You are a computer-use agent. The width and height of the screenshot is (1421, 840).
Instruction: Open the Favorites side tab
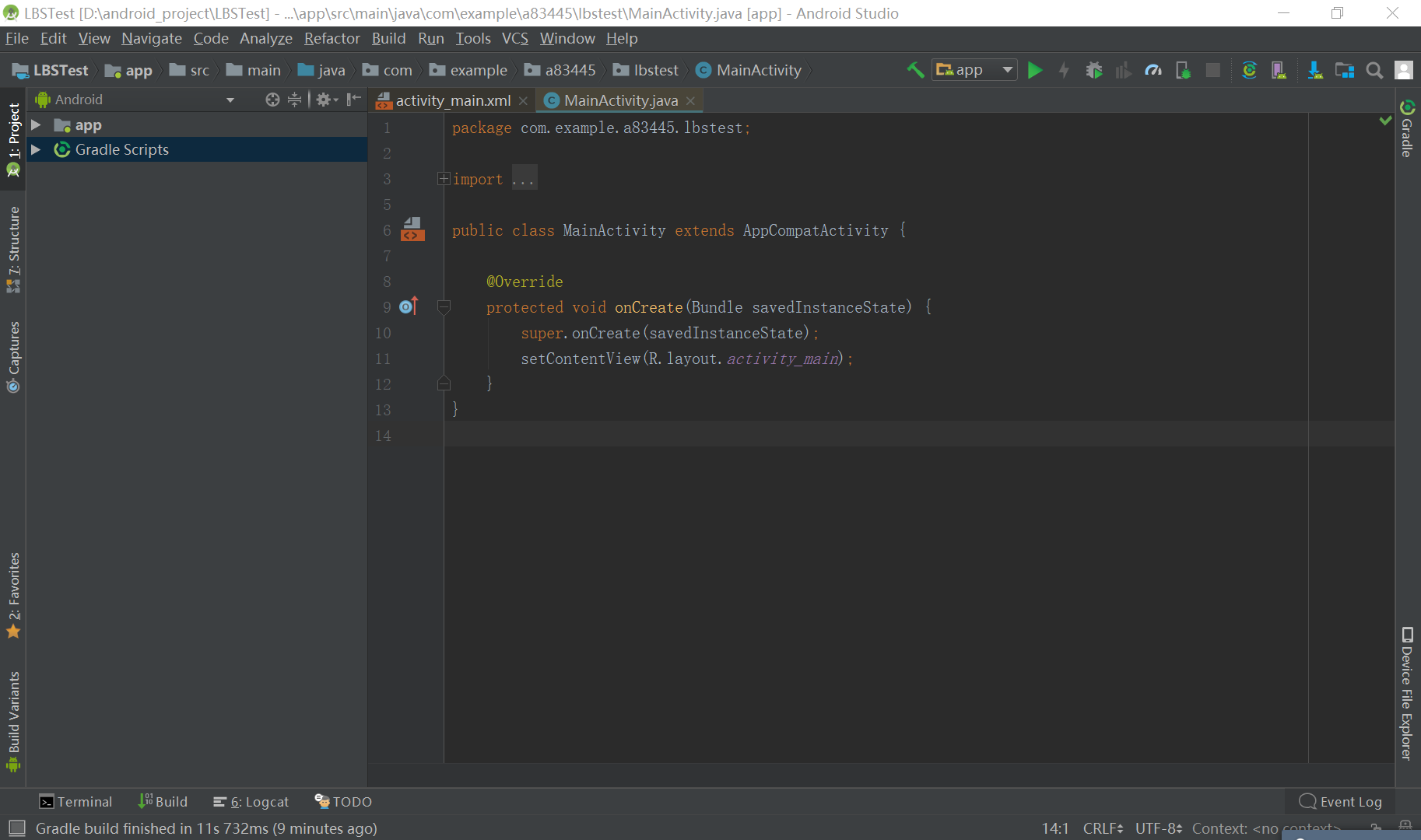[13, 595]
